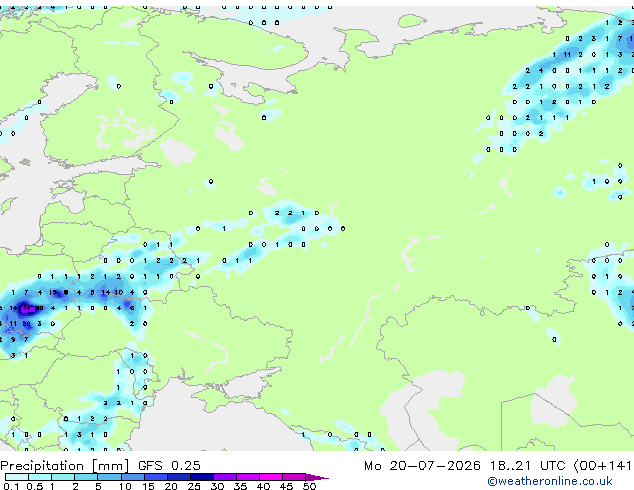Click the 35–40 mm violet legend swatch

[248, 477]
